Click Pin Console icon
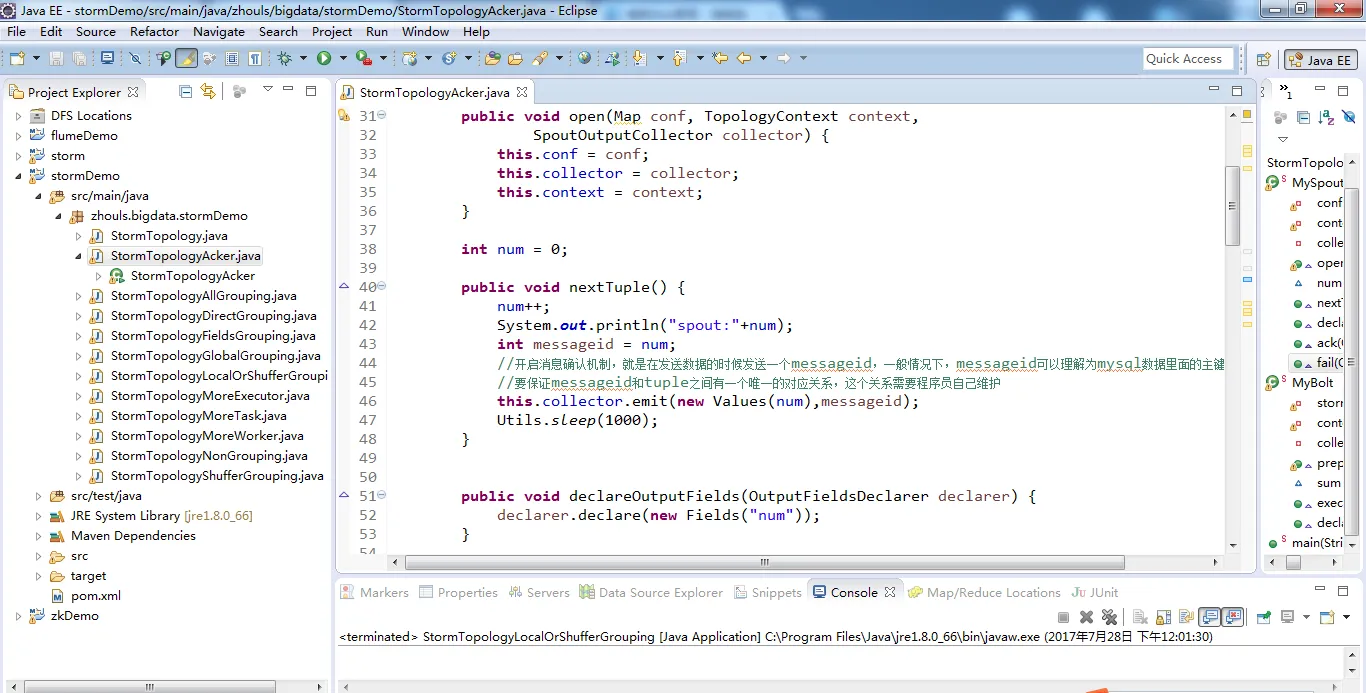Viewport: 1366px width, 693px height. coord(1264,617)
